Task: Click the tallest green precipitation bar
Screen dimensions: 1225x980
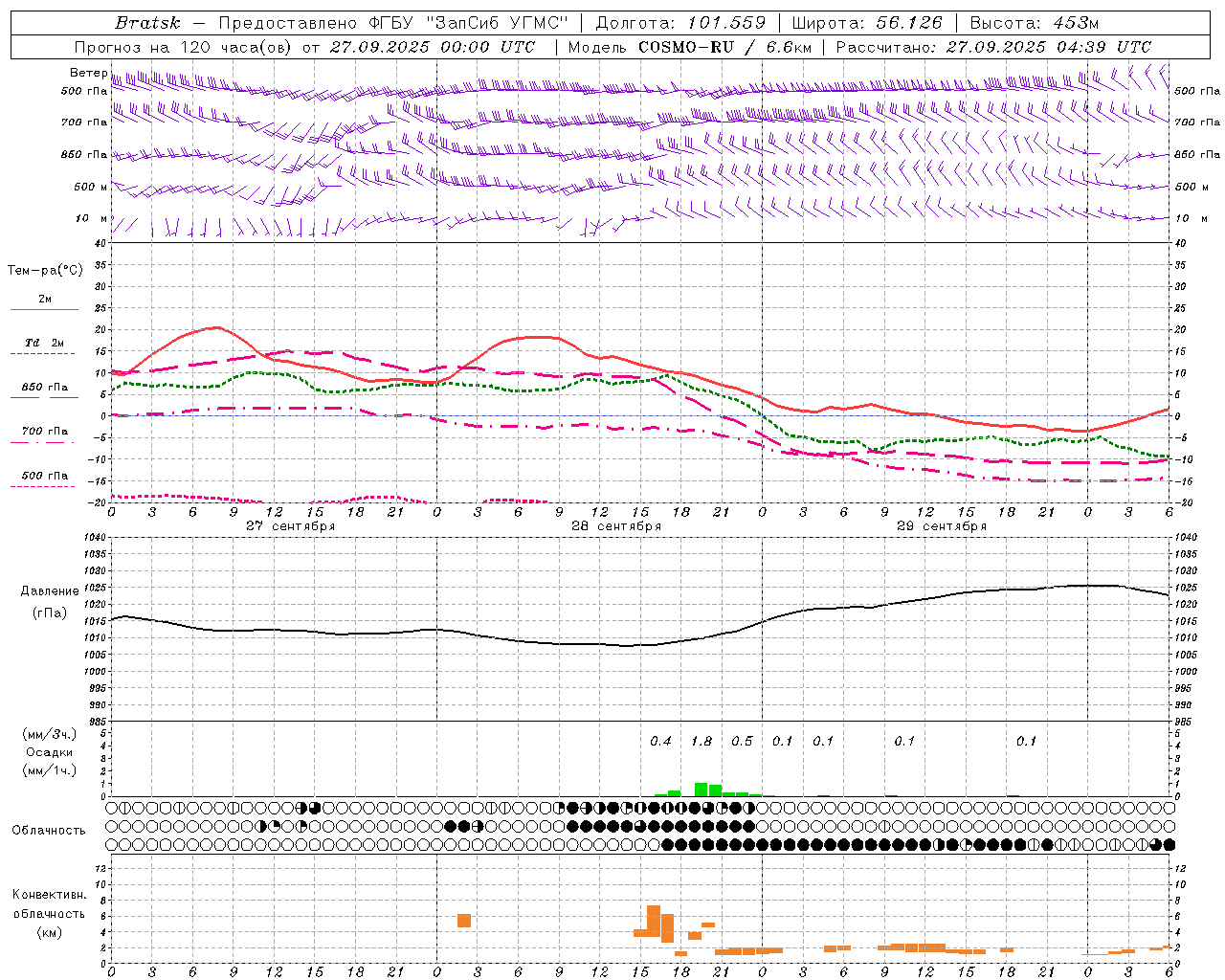Action: pos(702,790)
